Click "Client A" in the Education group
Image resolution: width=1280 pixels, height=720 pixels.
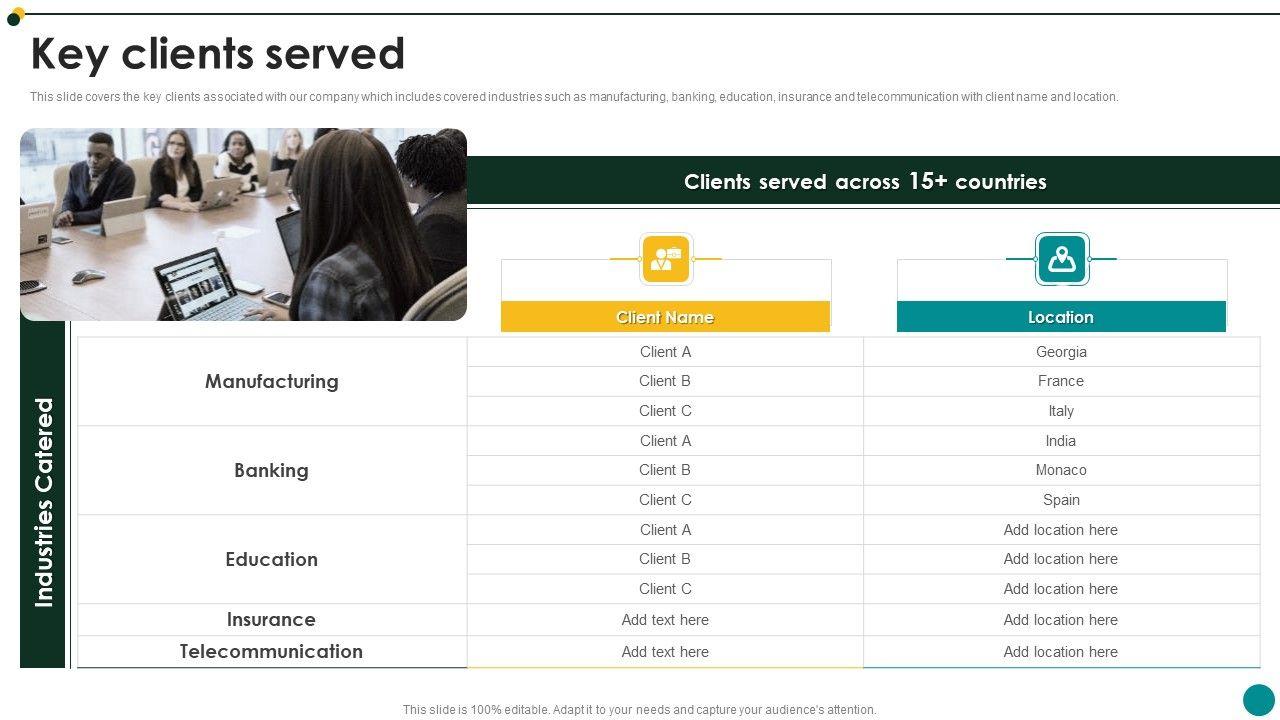click(x=665, y=530)
